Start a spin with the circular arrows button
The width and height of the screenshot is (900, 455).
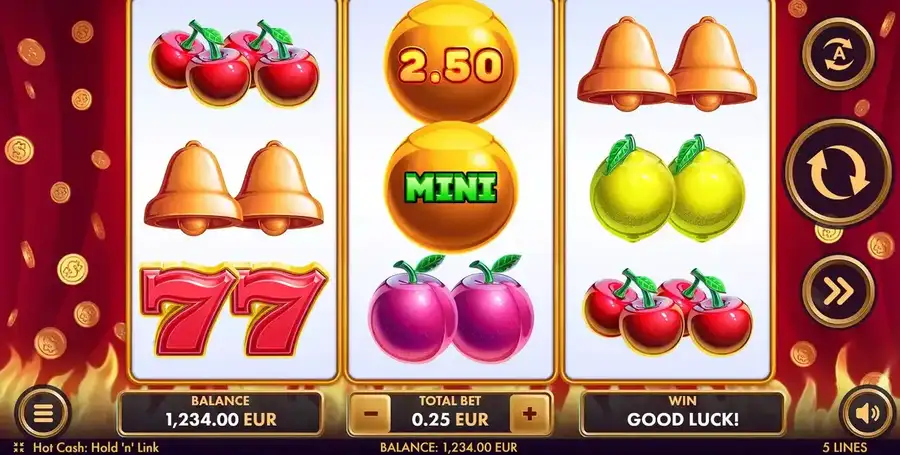[x=838, y=173]
